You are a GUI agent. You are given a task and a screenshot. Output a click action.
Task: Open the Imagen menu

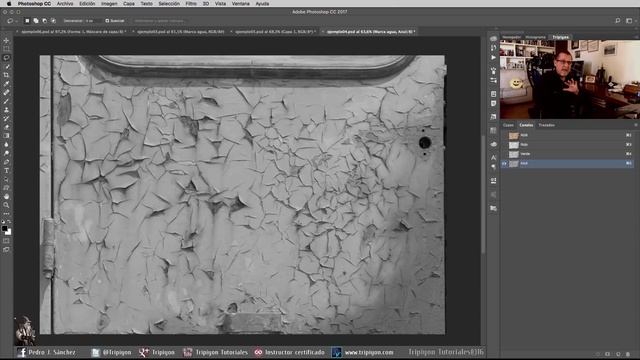click(109, 3)
